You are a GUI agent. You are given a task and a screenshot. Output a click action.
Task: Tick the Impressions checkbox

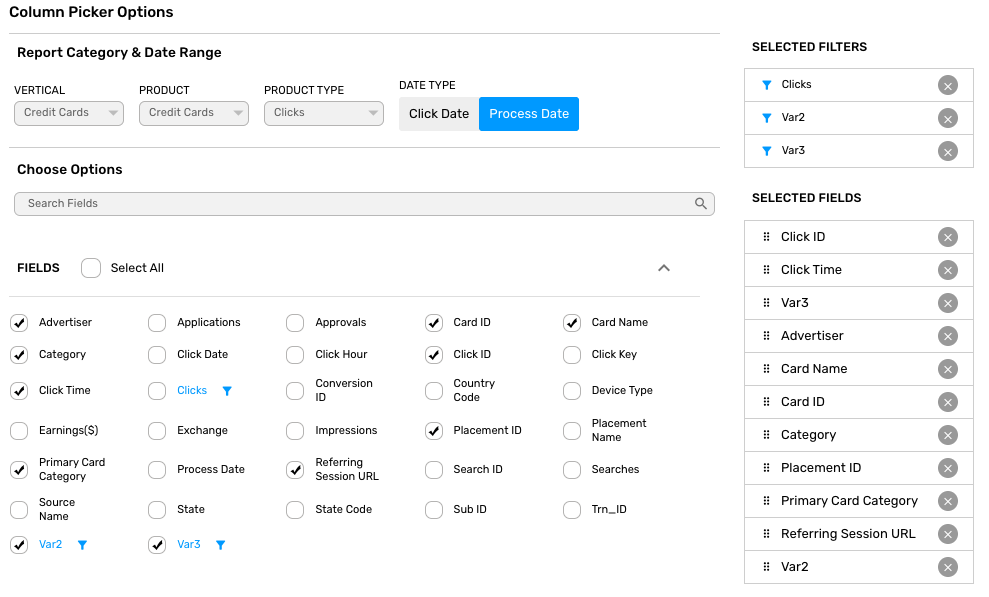[295, 431]
